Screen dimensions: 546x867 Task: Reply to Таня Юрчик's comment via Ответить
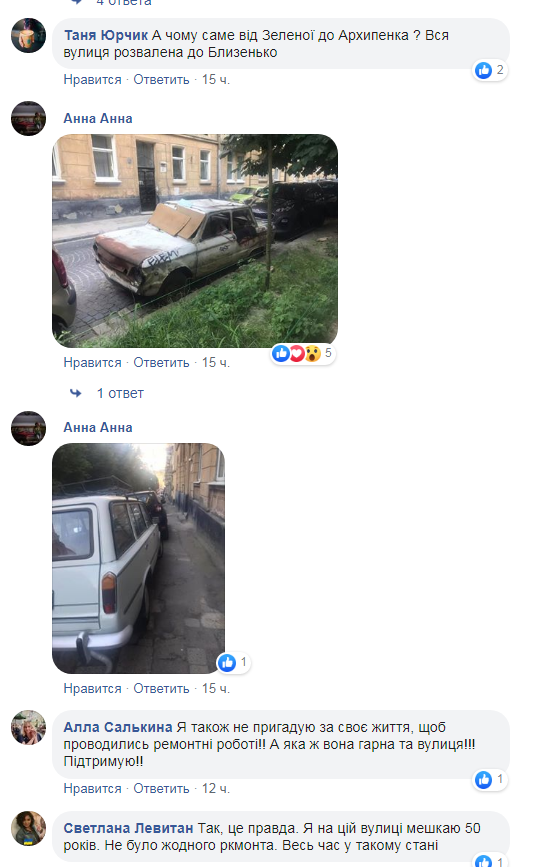point(161,80)
